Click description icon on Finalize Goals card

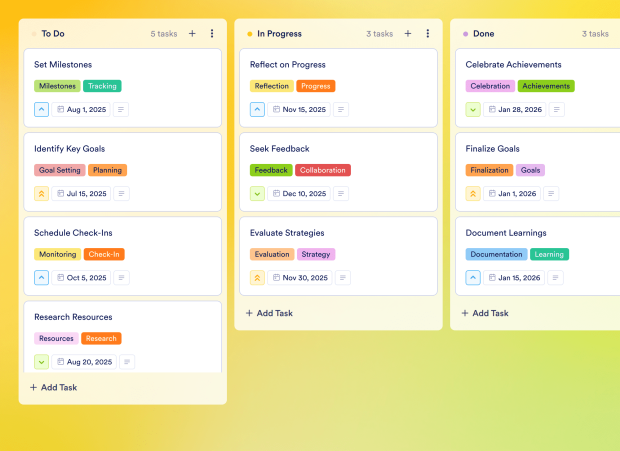(x=551, y=194)
